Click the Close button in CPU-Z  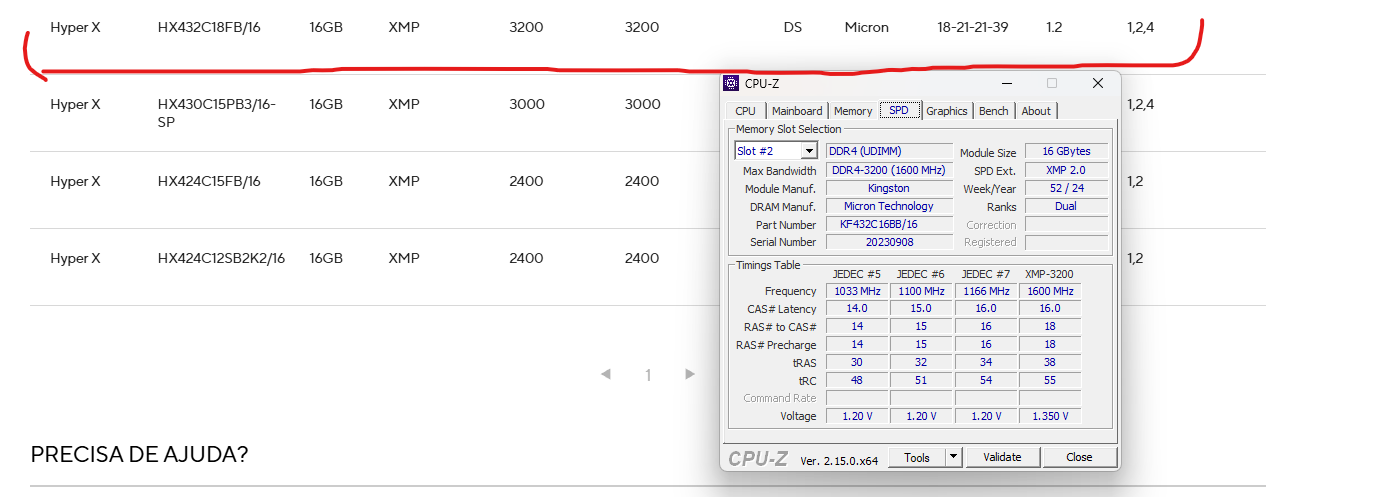point(1079,457)
